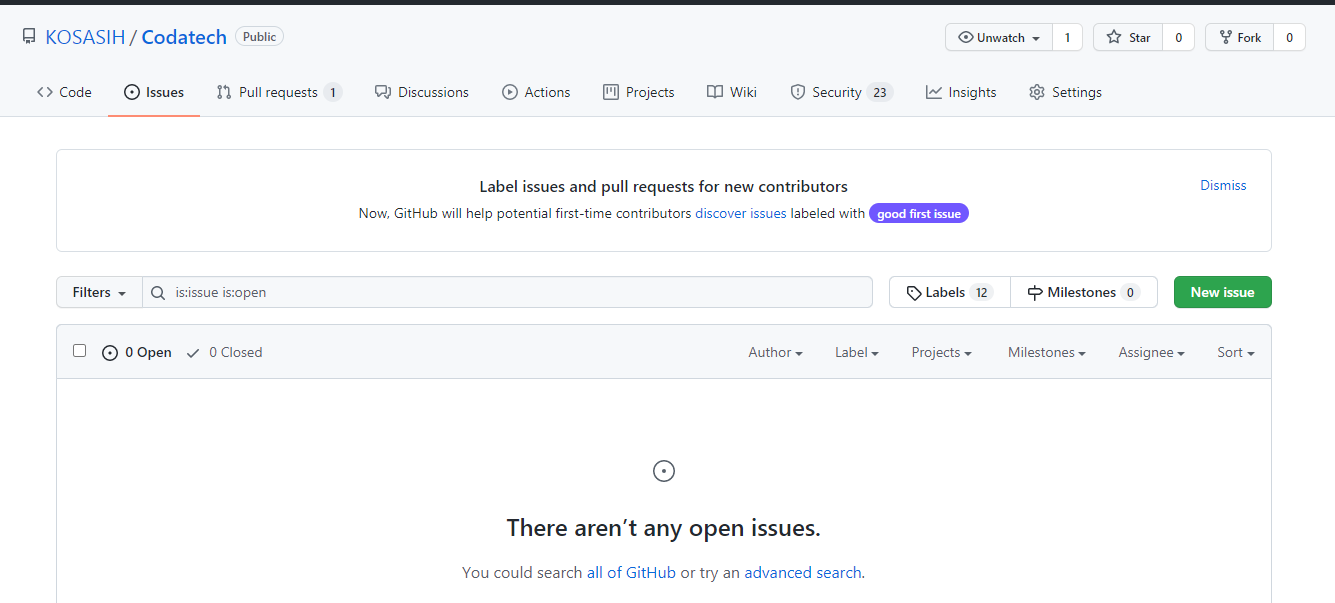This screenshot has height=603, width=1335.
Task: Switch to the Projects tab
Action: [x=639, y=92]
